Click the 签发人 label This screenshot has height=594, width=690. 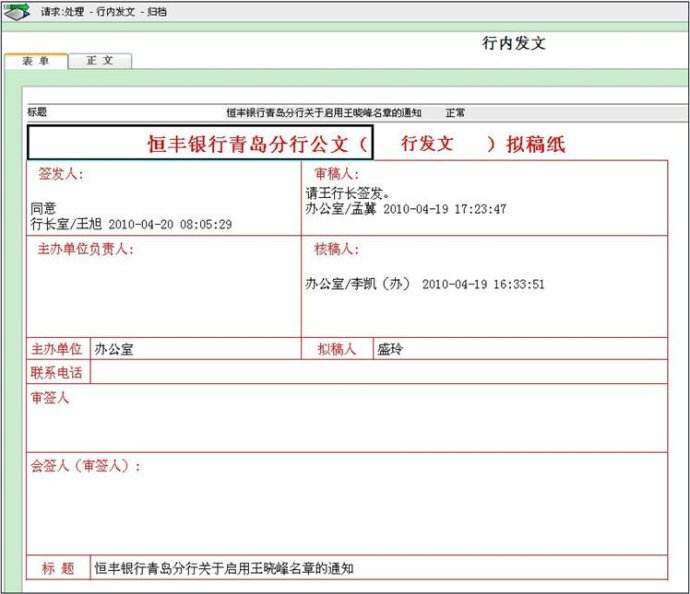(x=60, y=174)
